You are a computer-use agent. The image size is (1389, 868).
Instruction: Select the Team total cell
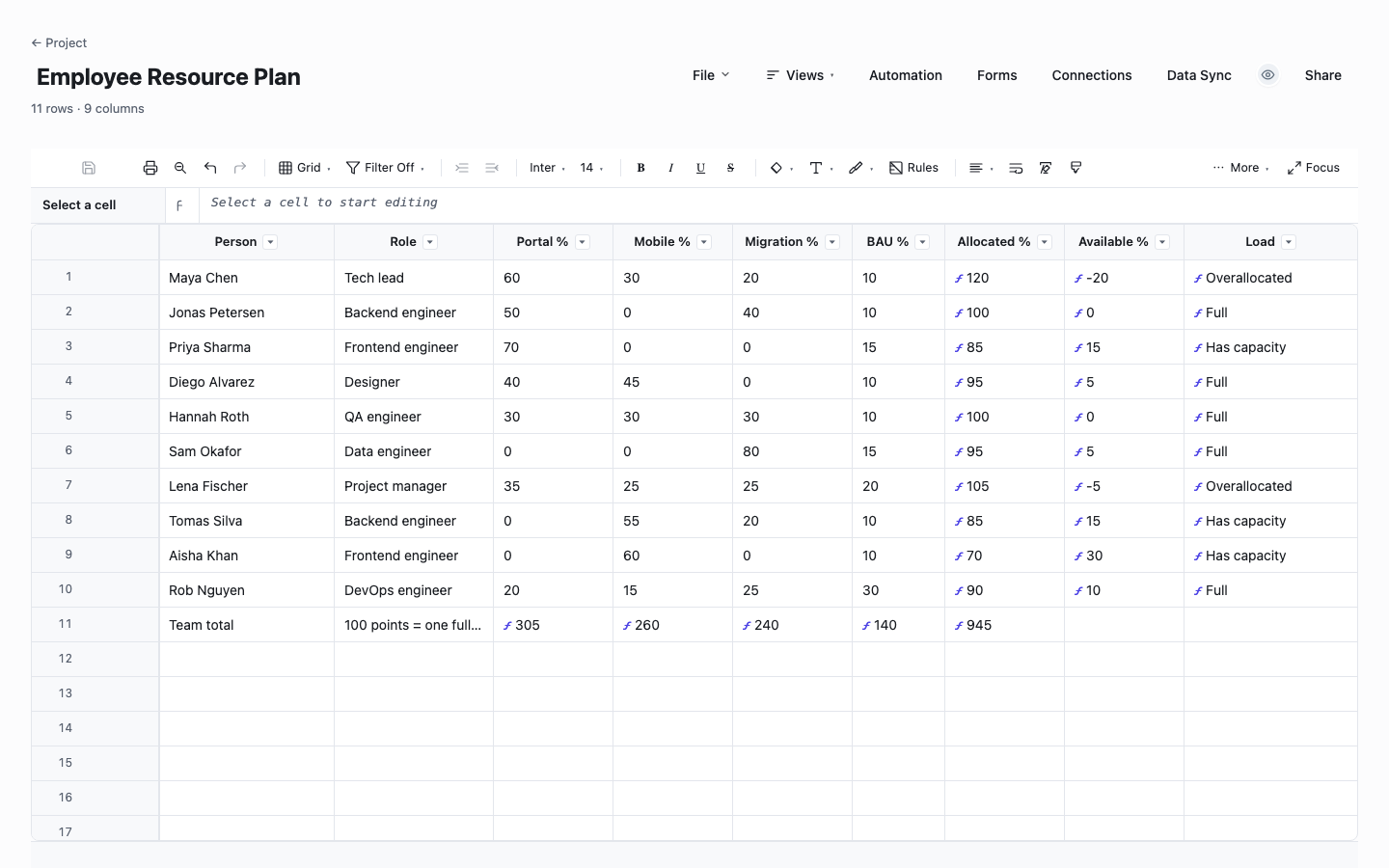(x=247, y=625)
